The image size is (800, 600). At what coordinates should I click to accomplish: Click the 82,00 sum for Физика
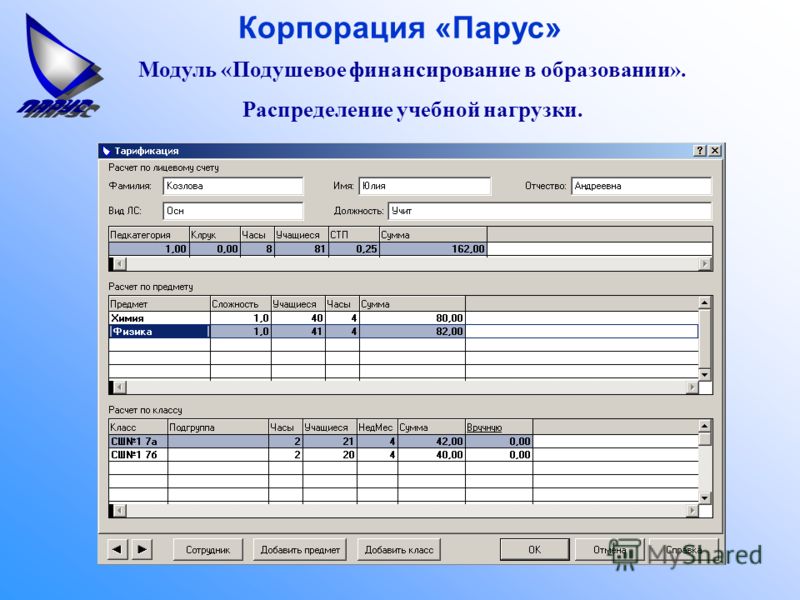(412, 332)
